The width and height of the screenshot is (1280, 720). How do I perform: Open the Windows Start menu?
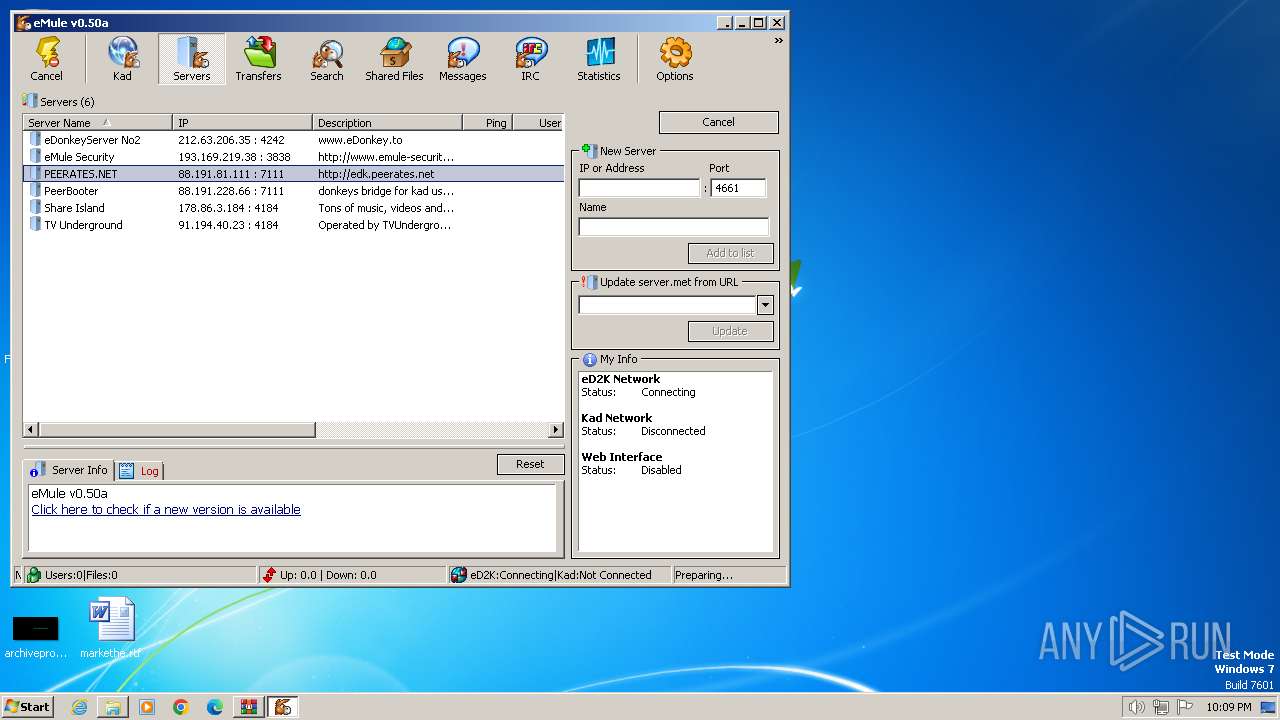[28, 707]
